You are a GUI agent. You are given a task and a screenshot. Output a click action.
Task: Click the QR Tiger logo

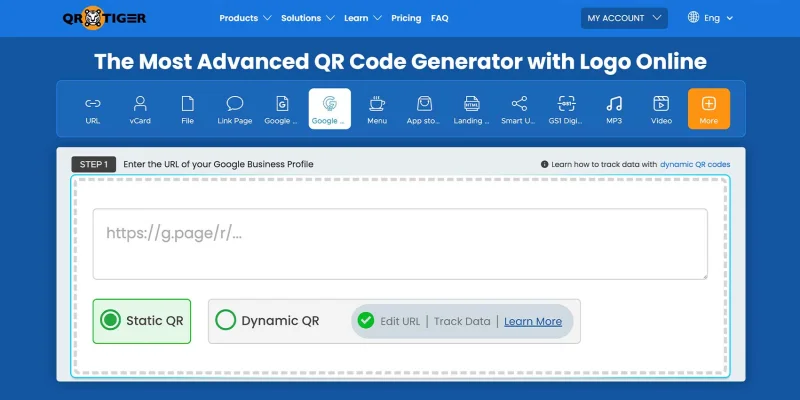tap(105, 18)
